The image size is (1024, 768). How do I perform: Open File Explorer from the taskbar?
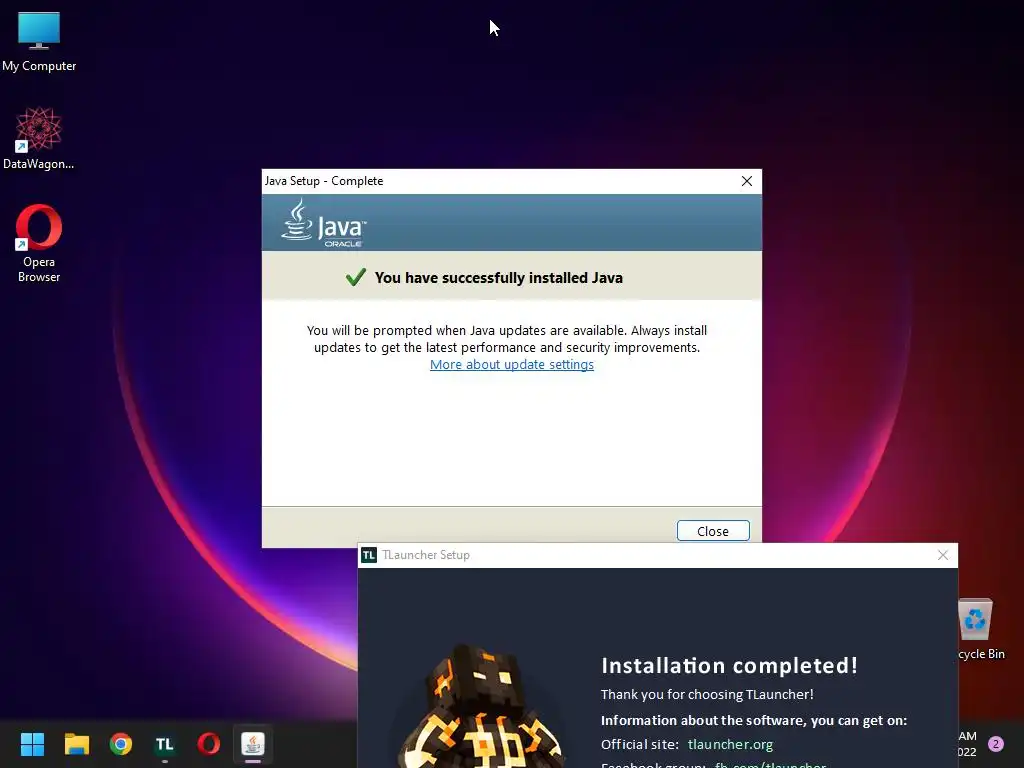point(76,744)
